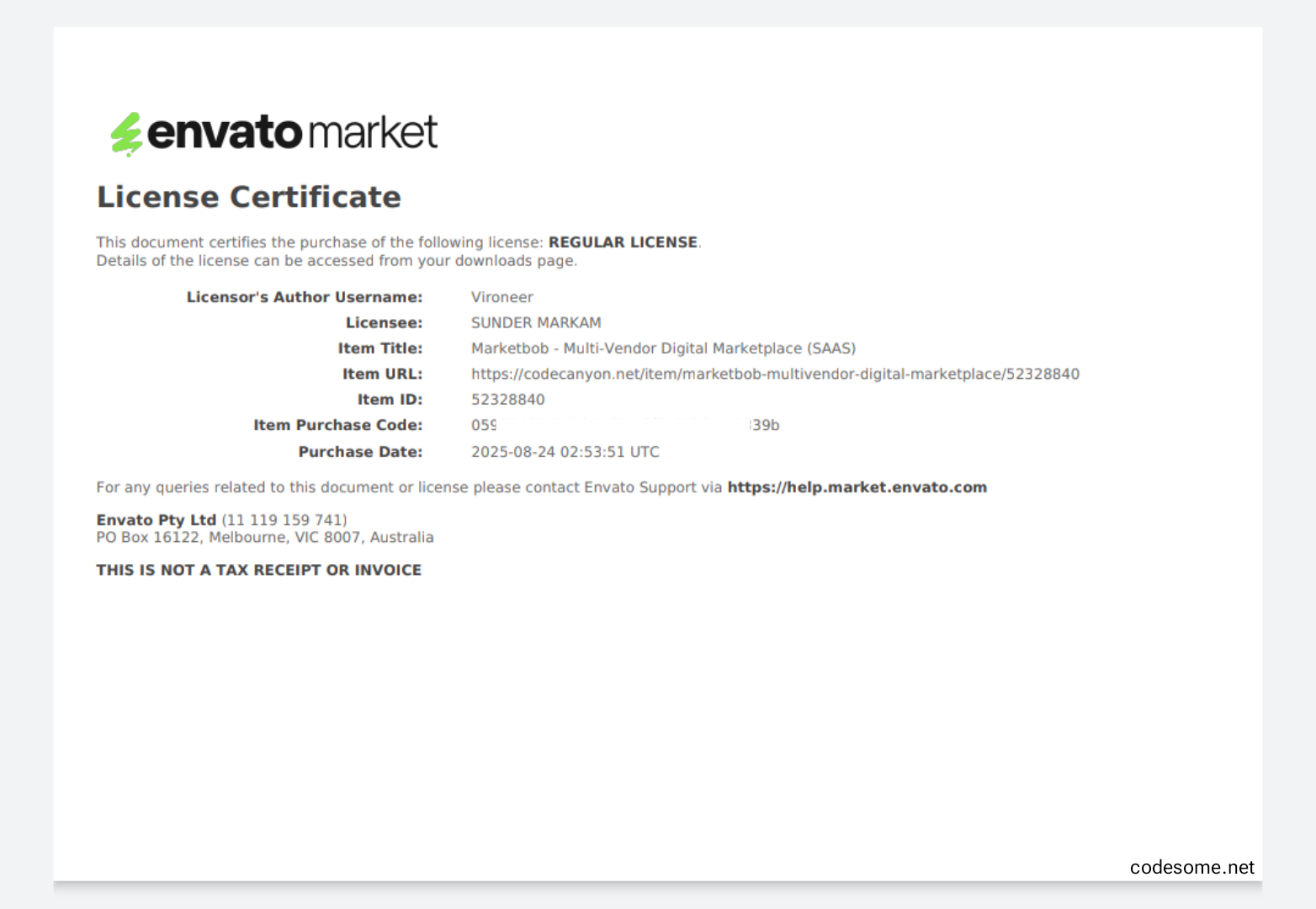
Task: Select the REGULAR LICENSE bold text
Action: coord(623,242)
